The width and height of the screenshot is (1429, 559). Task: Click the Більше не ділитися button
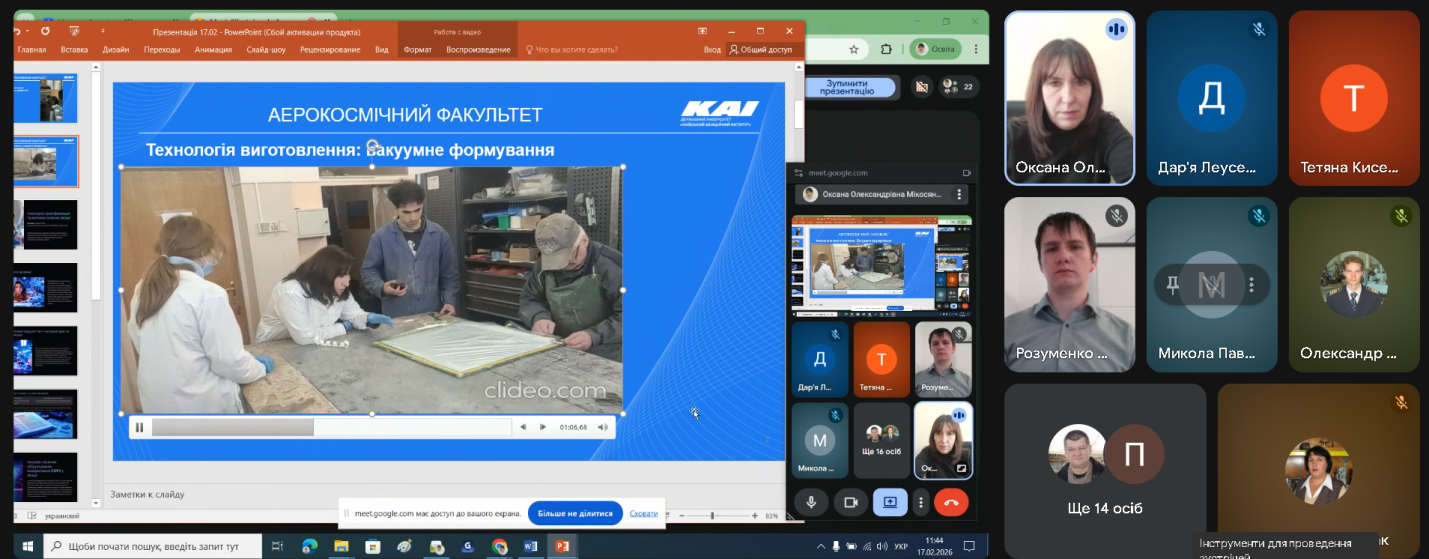(575, 513)
